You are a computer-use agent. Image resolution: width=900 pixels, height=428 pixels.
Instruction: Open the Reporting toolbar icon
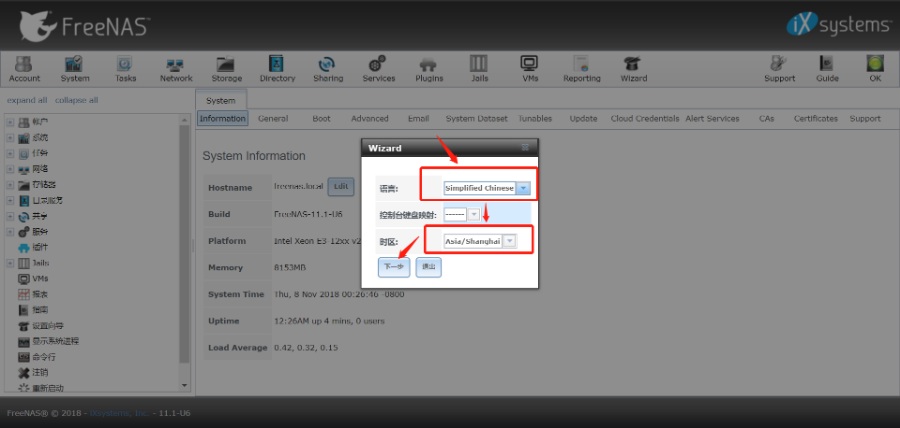click(x=581, y=68)
